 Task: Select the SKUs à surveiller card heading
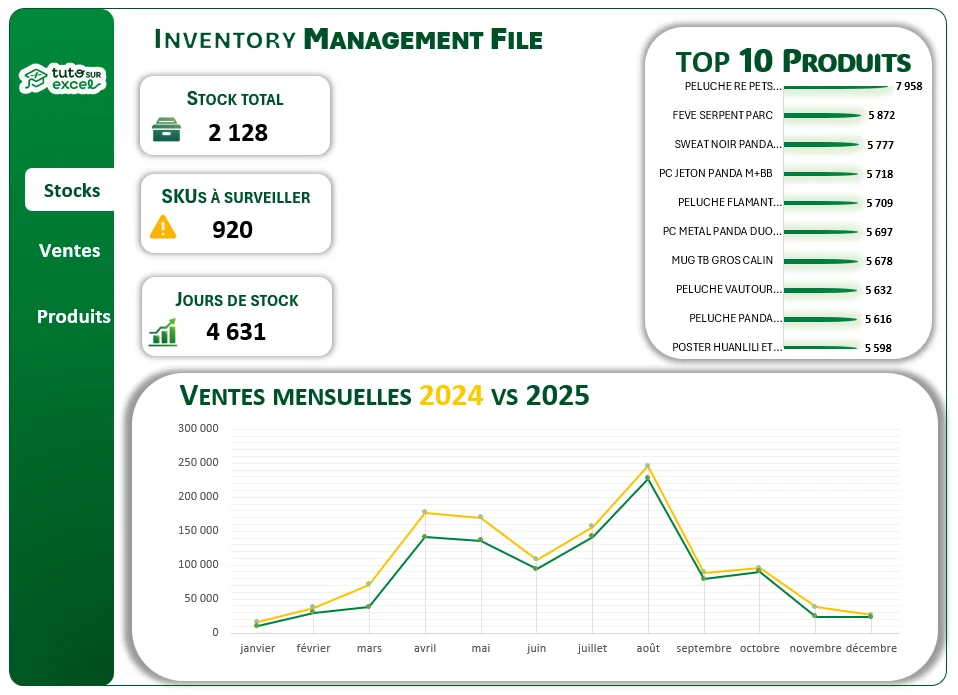[236, 197]
